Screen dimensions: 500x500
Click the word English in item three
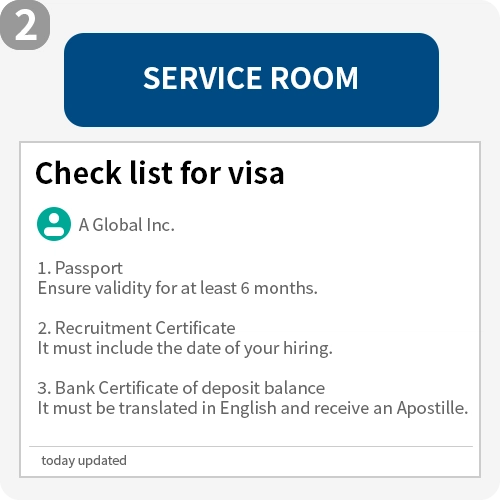tap(248, 409)
